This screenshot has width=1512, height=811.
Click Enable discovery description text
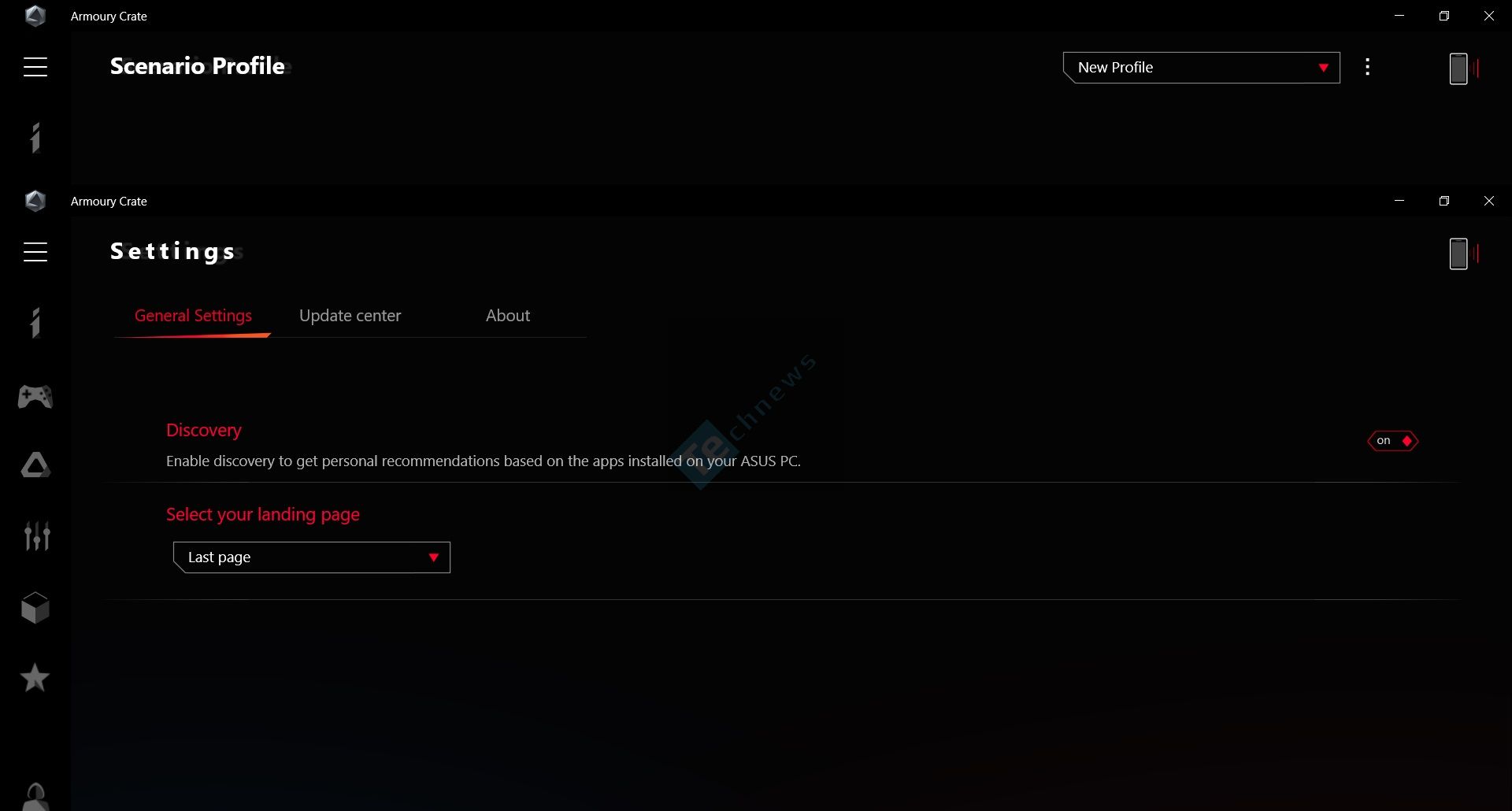(x=484, y=461)
